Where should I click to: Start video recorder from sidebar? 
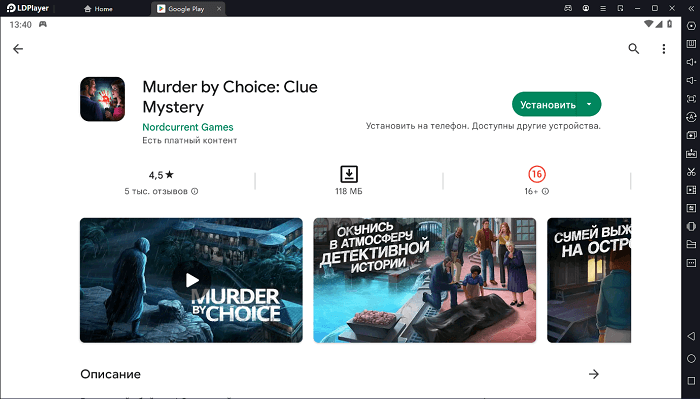tap(691, 190)
